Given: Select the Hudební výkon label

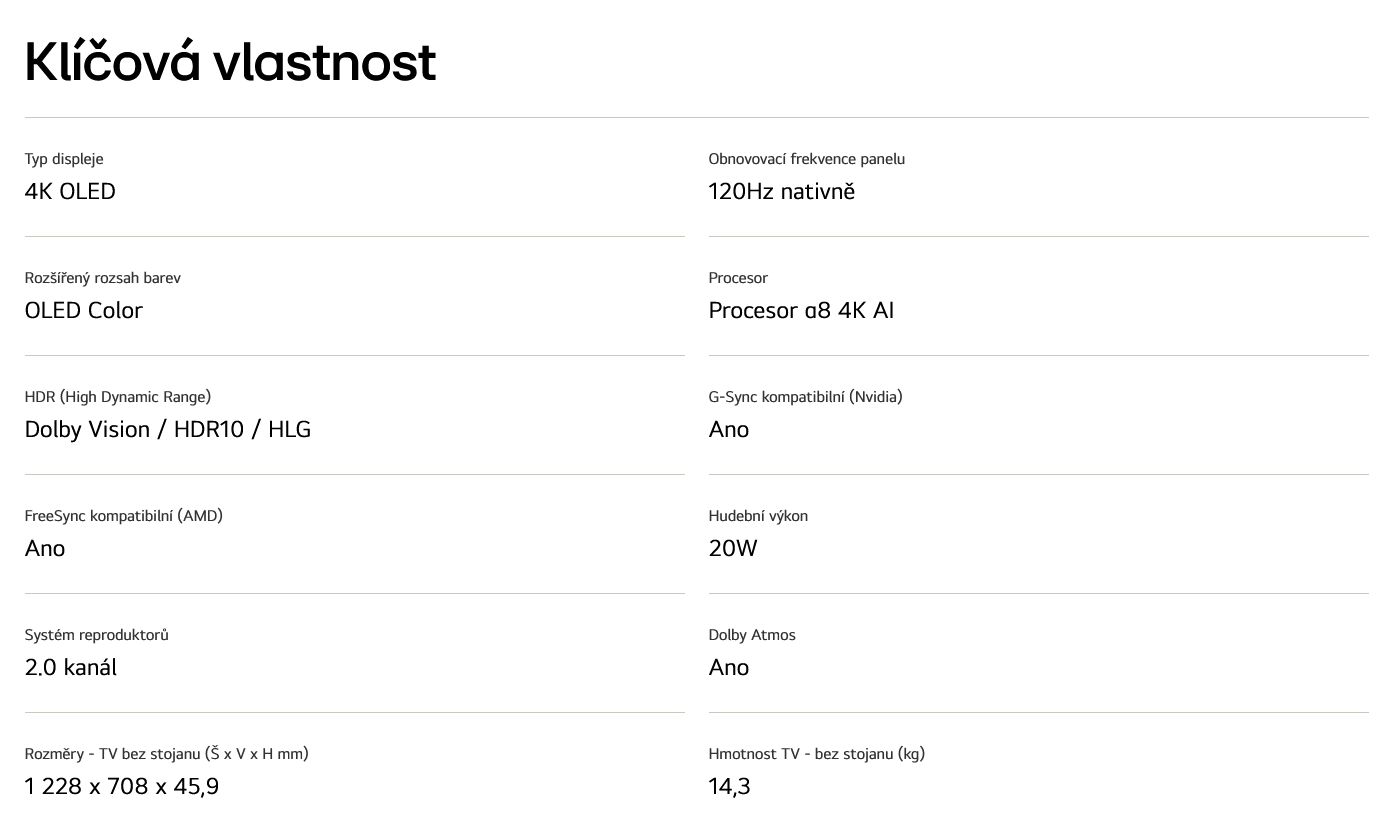Looking at the screenshot, I should [x=758, y=516].
